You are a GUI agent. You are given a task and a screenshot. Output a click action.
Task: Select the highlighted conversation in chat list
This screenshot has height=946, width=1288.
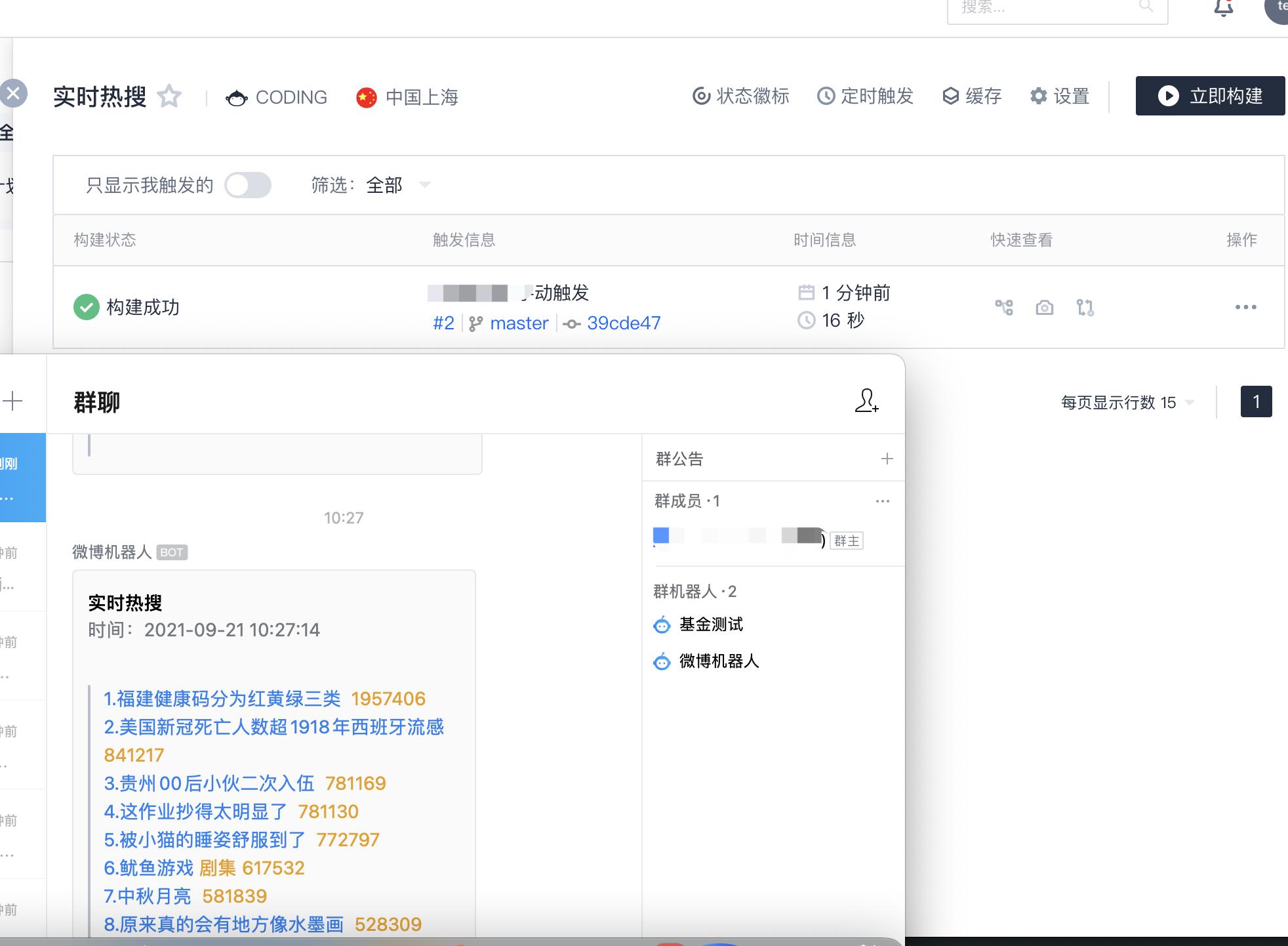(23, 478)
